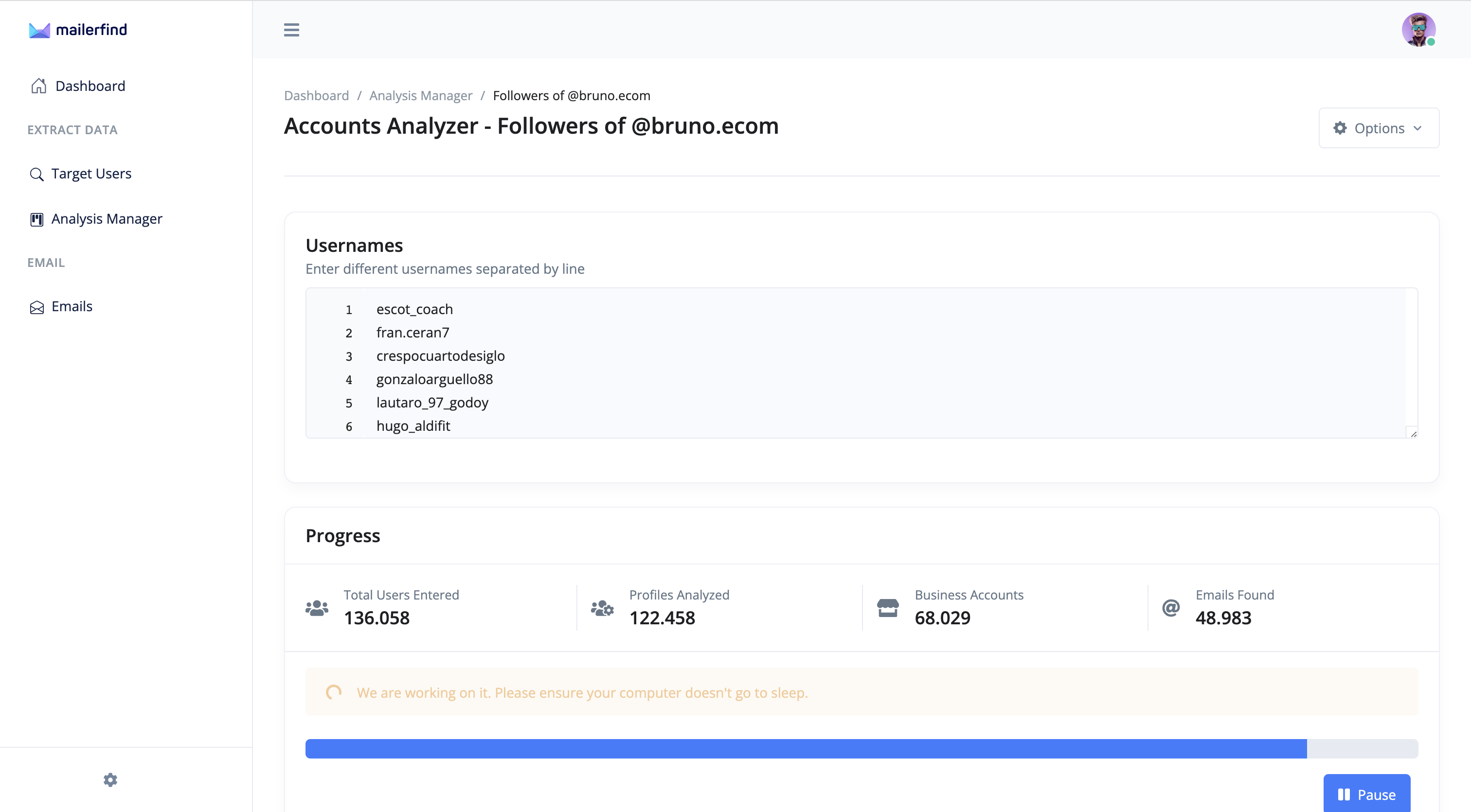
Task: Pause the running analysis
Action: click(1366, 794)
